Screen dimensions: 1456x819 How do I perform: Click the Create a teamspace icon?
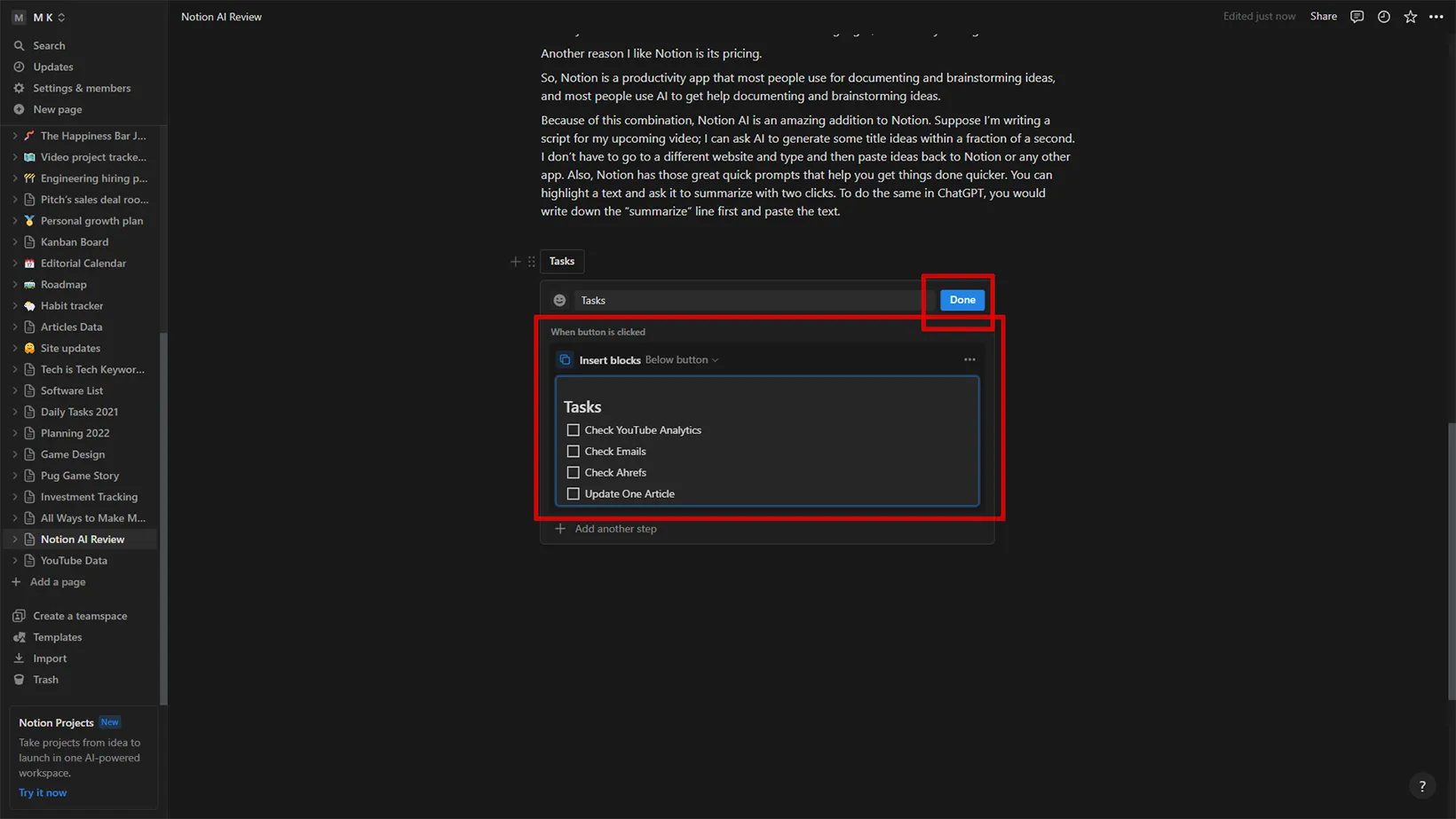(x=19, y=616)
